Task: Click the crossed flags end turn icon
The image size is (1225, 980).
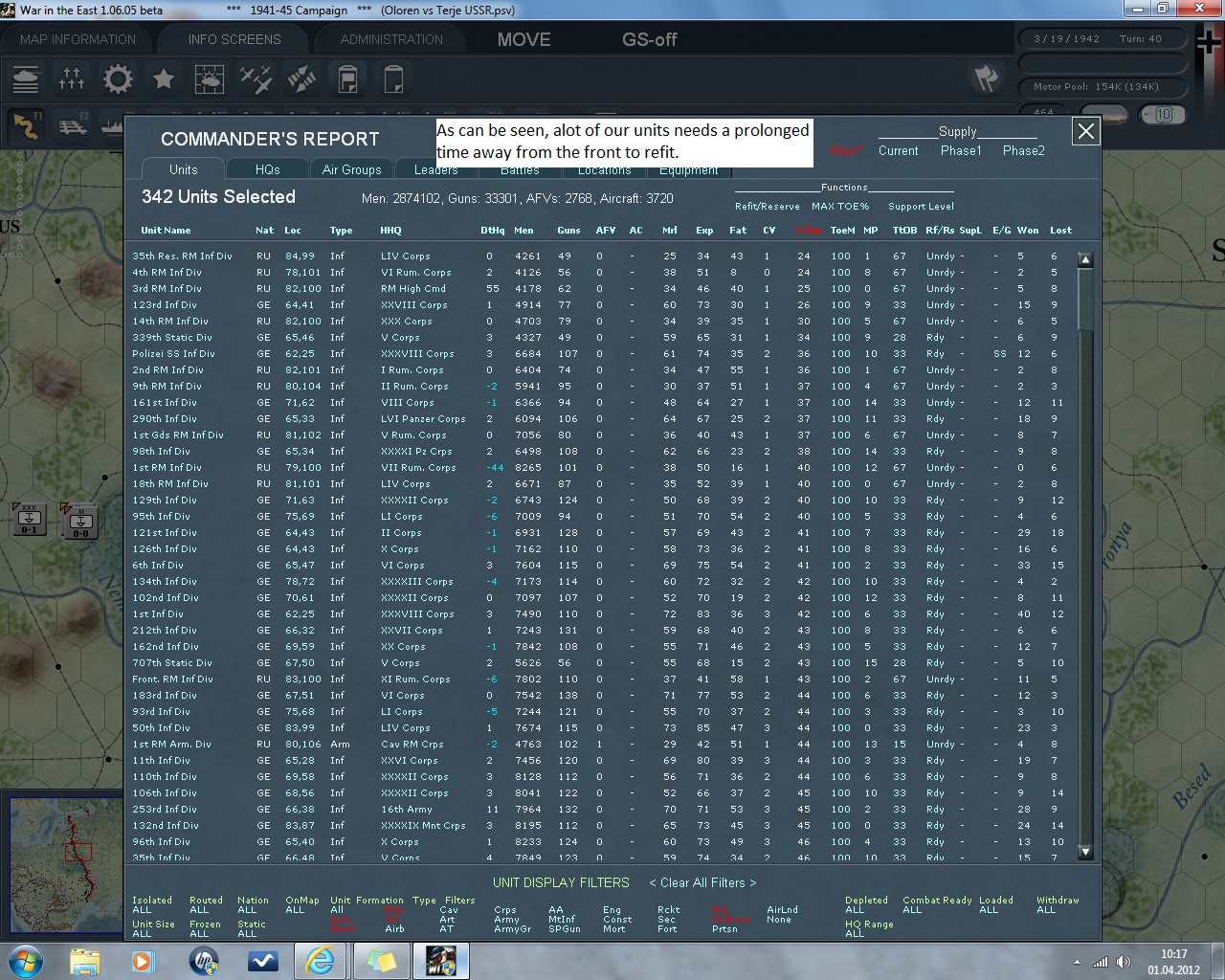Action: click(x=986, y=78)
